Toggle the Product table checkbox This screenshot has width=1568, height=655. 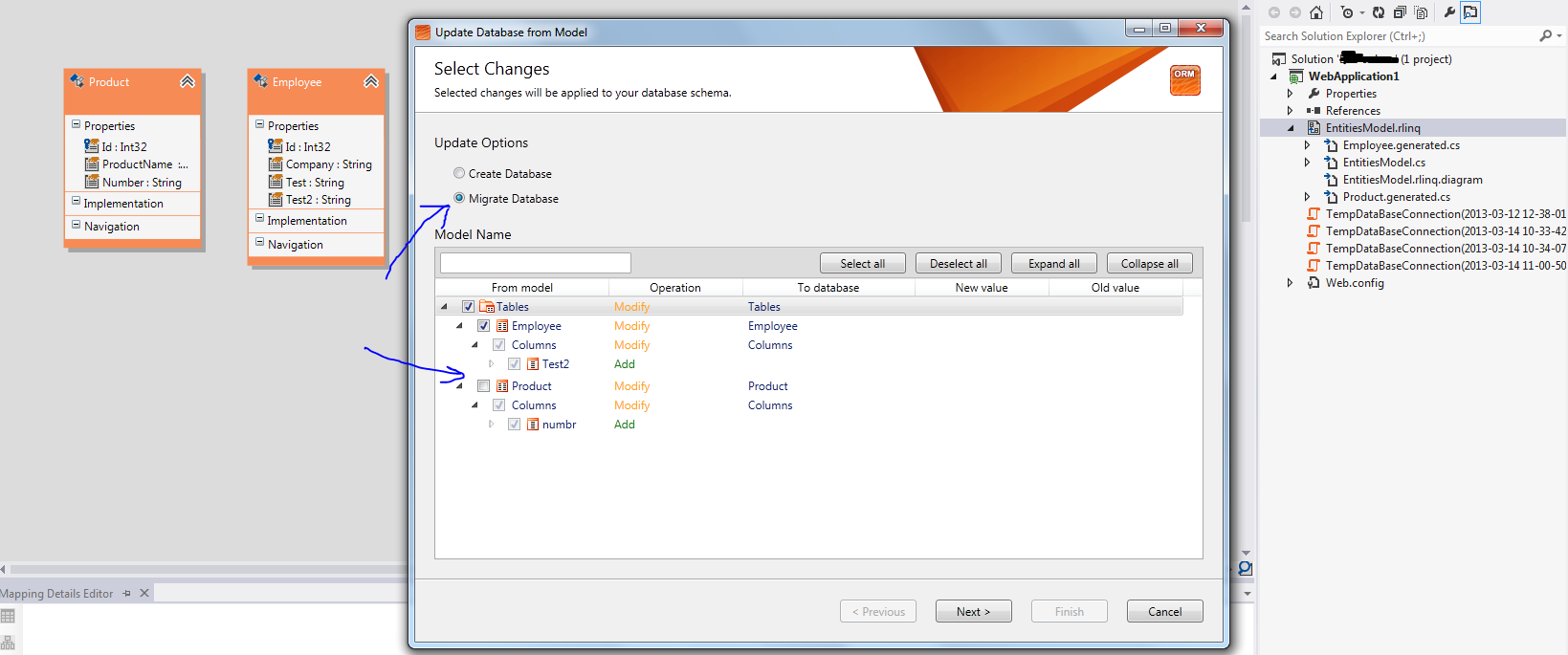click(483, 386)
